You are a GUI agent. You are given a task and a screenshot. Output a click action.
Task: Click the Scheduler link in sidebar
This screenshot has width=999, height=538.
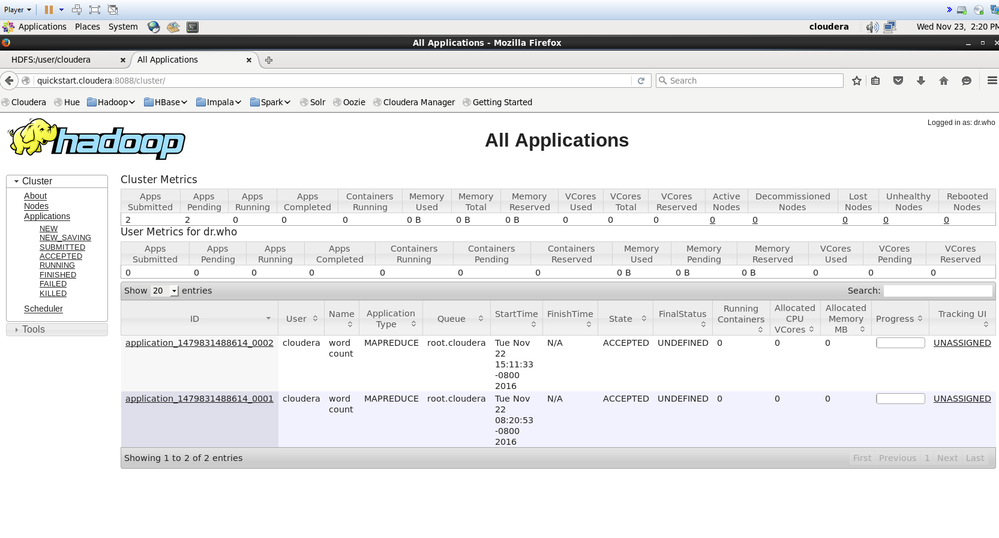[x=43, y=309]
